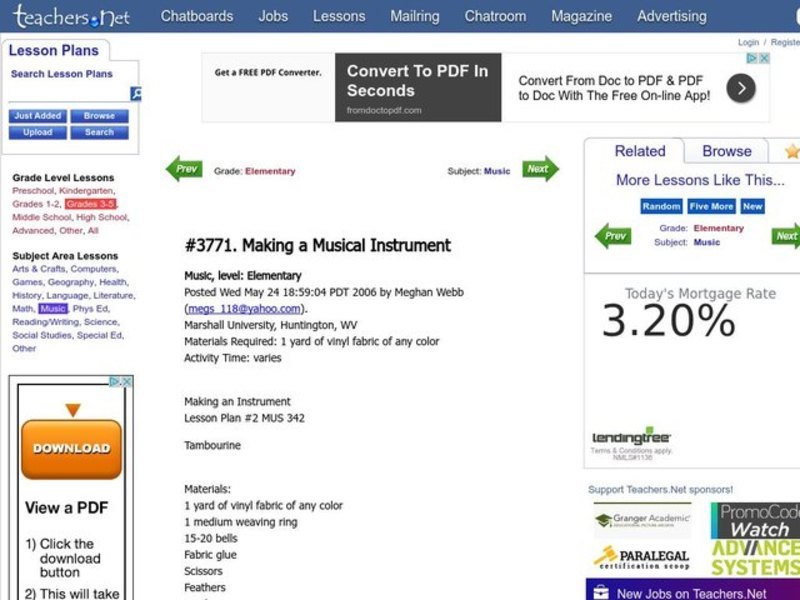
Task: Open the Magazine navigation item
Action: tap(582, 16)
